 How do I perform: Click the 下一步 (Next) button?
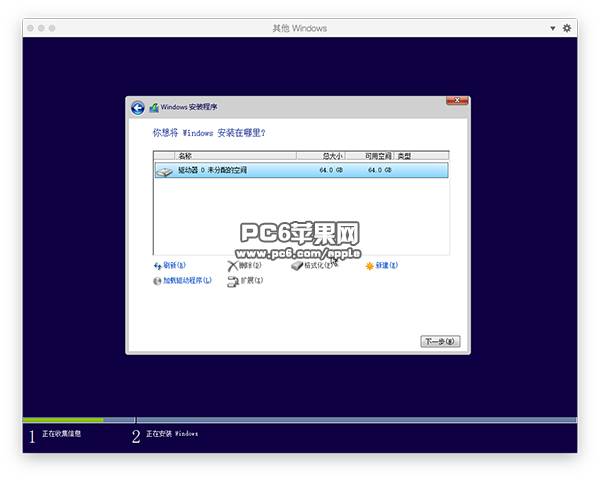pos(440,341)
